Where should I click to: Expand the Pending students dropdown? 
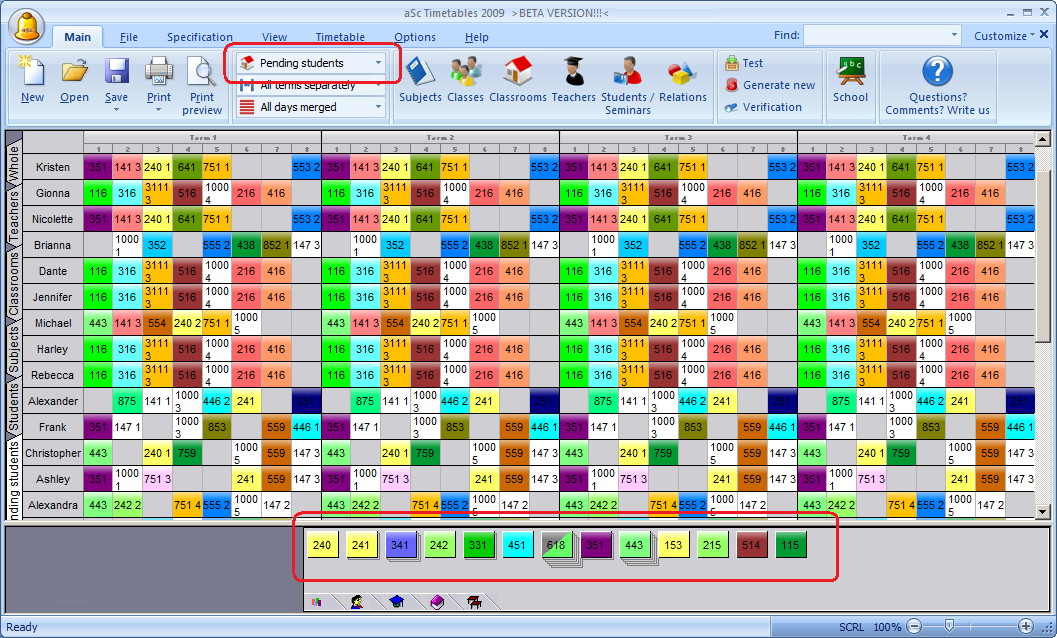pyautogui.click(x=378, y=63)
